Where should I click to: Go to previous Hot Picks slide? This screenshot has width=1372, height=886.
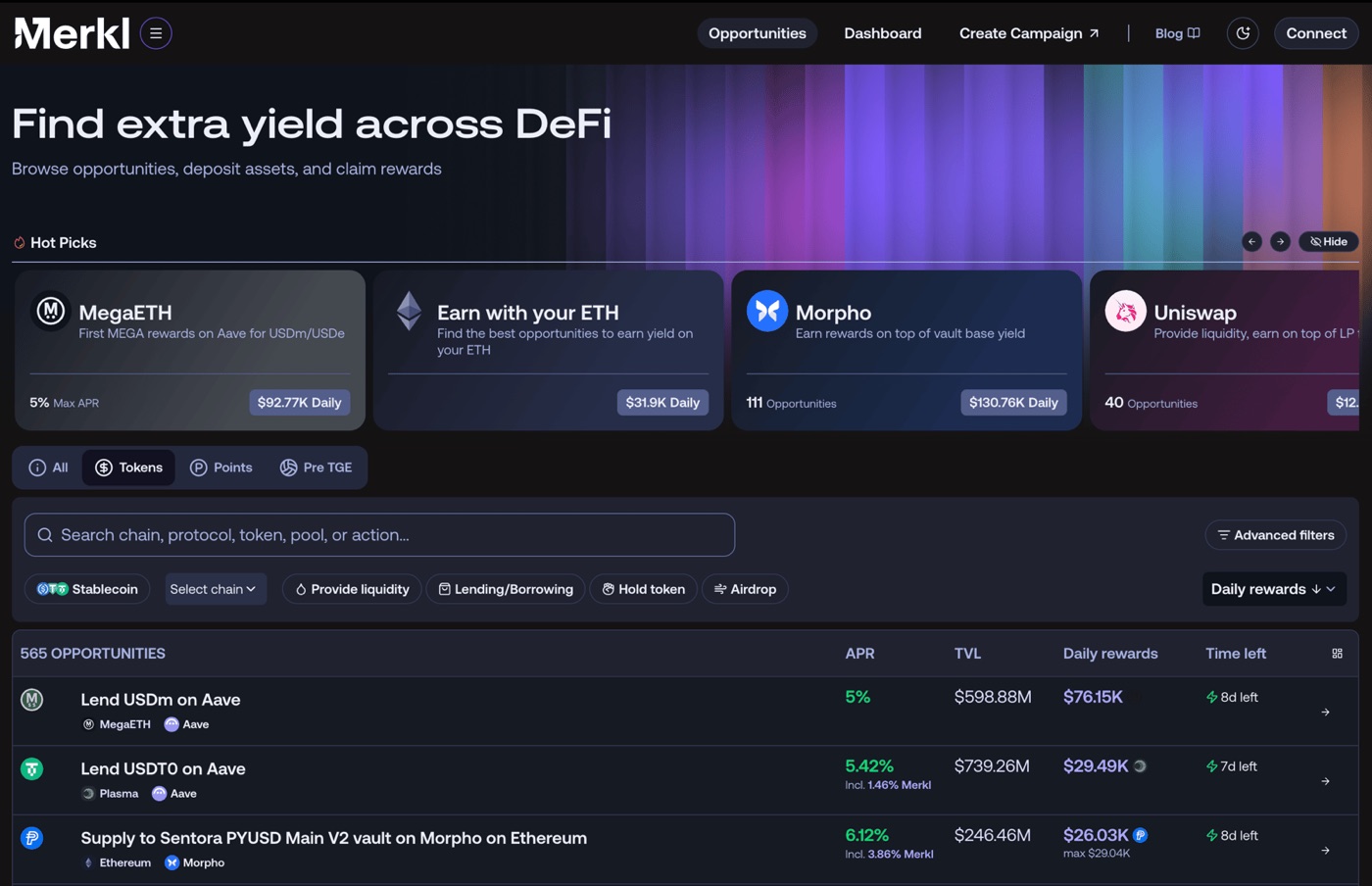[x=1251, y=242]
